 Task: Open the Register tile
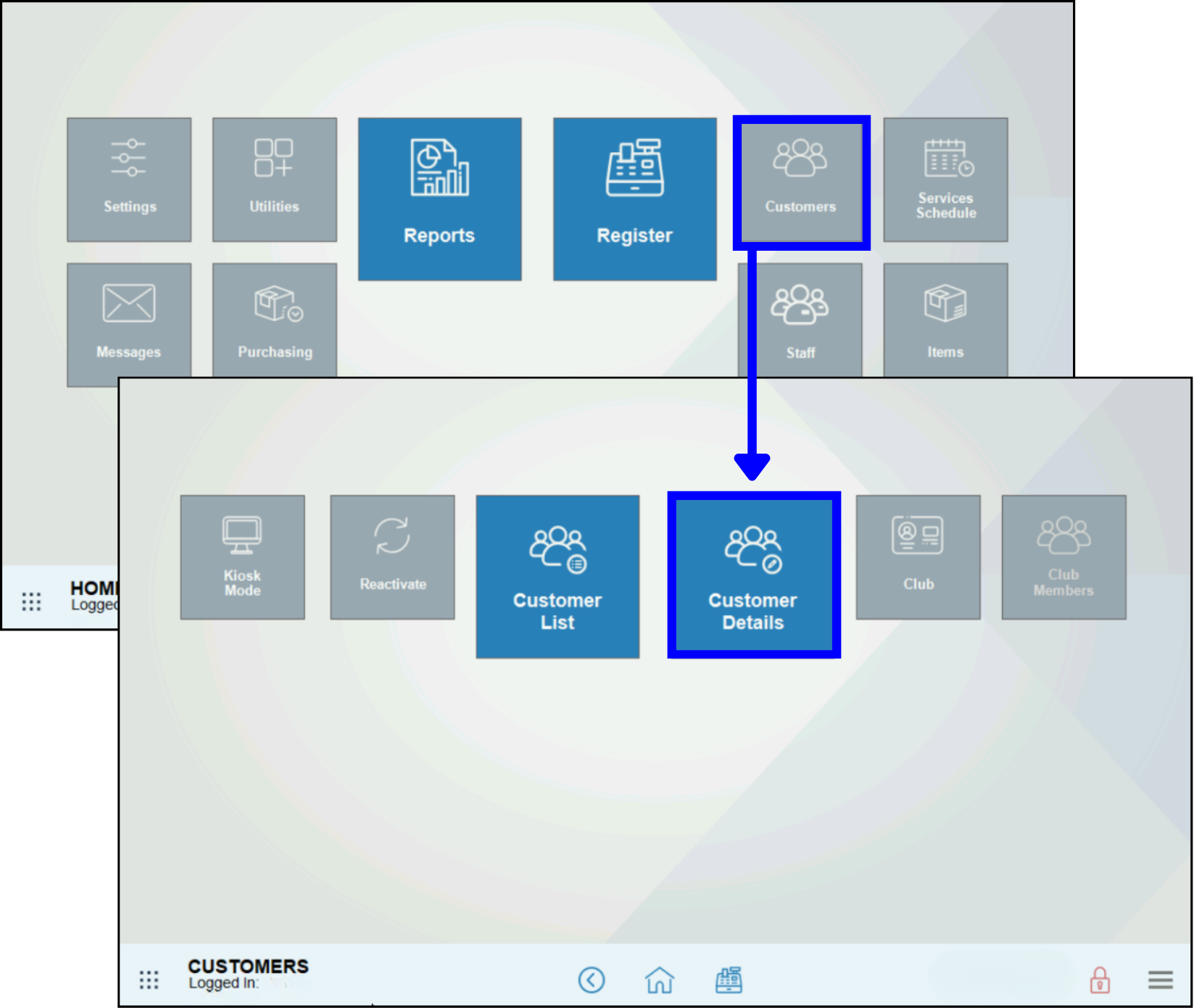click(634, 199)
